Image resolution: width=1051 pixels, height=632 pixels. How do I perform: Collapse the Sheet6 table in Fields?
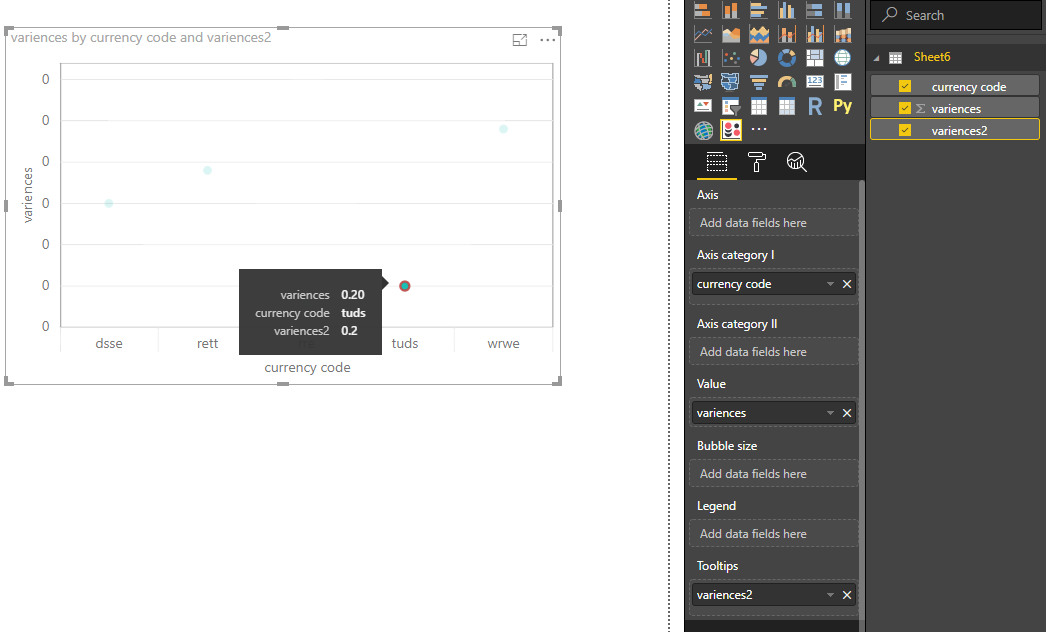coord(877,58)
